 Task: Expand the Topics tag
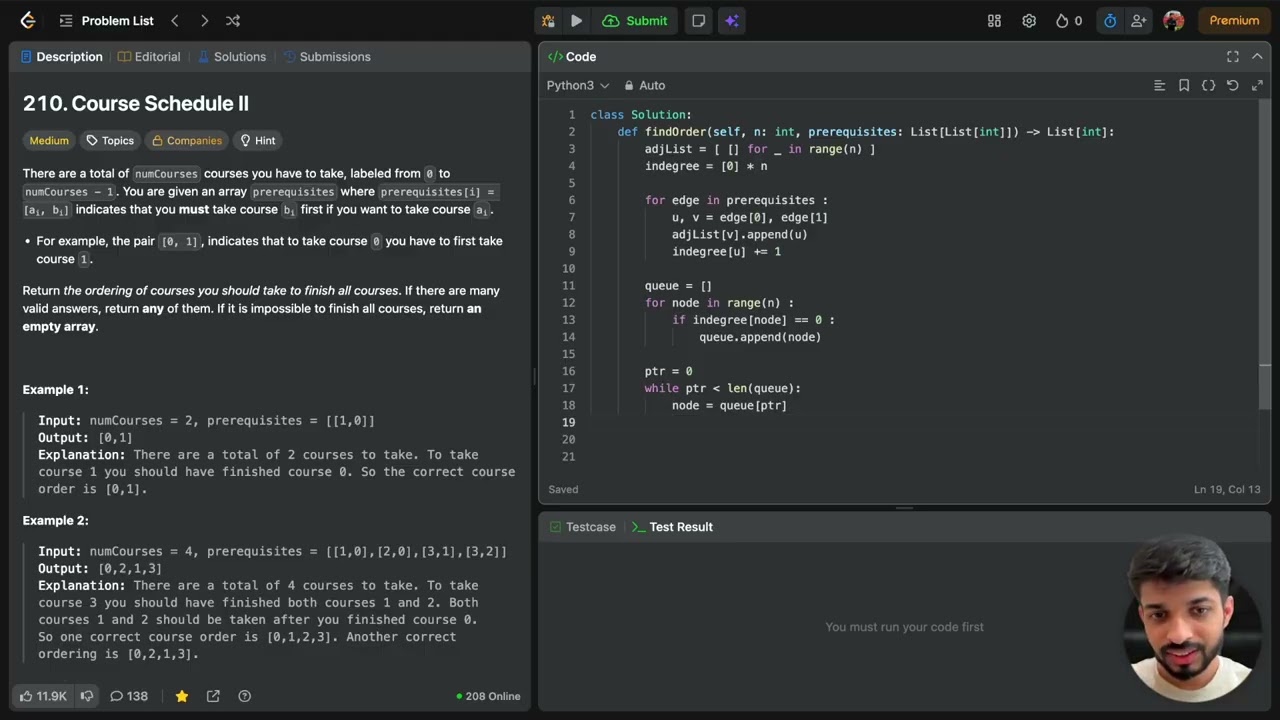tap(110, 141)
